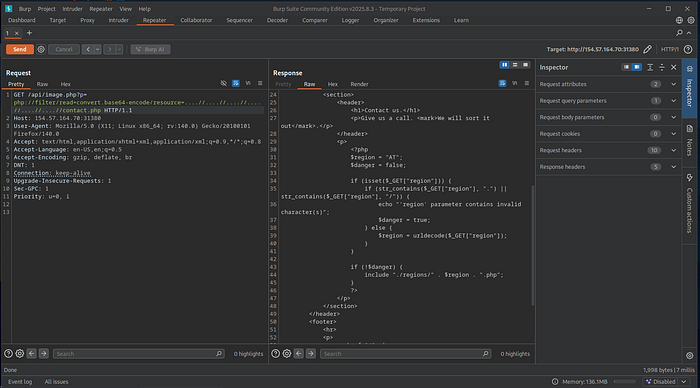Open the Intruder menu
Image resolution: width=700 pixels, height=388 pixels.
(x=72, y=9)
